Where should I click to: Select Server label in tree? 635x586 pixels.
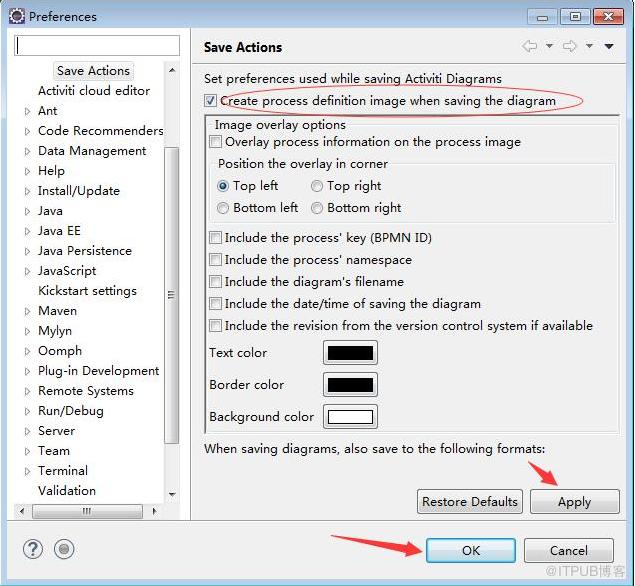tap(56, 430)
